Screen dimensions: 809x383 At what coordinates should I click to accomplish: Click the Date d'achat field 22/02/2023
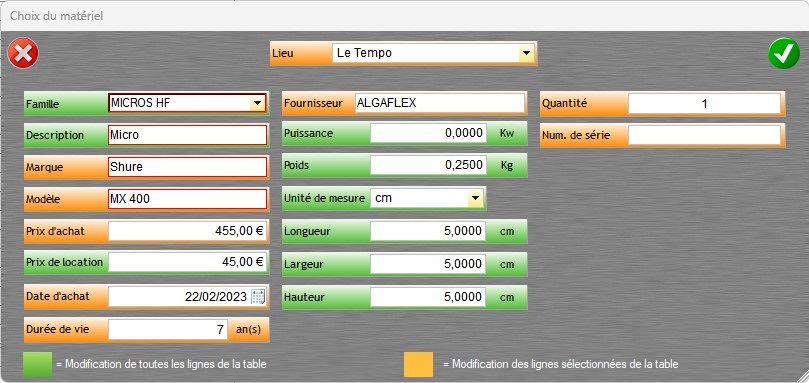[188, 297]
